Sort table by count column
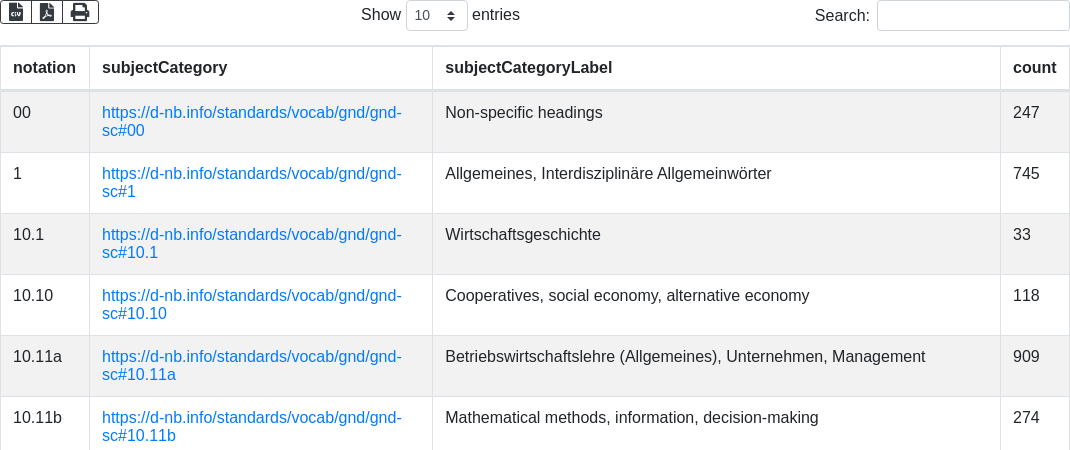 [x=1034, y=68]
